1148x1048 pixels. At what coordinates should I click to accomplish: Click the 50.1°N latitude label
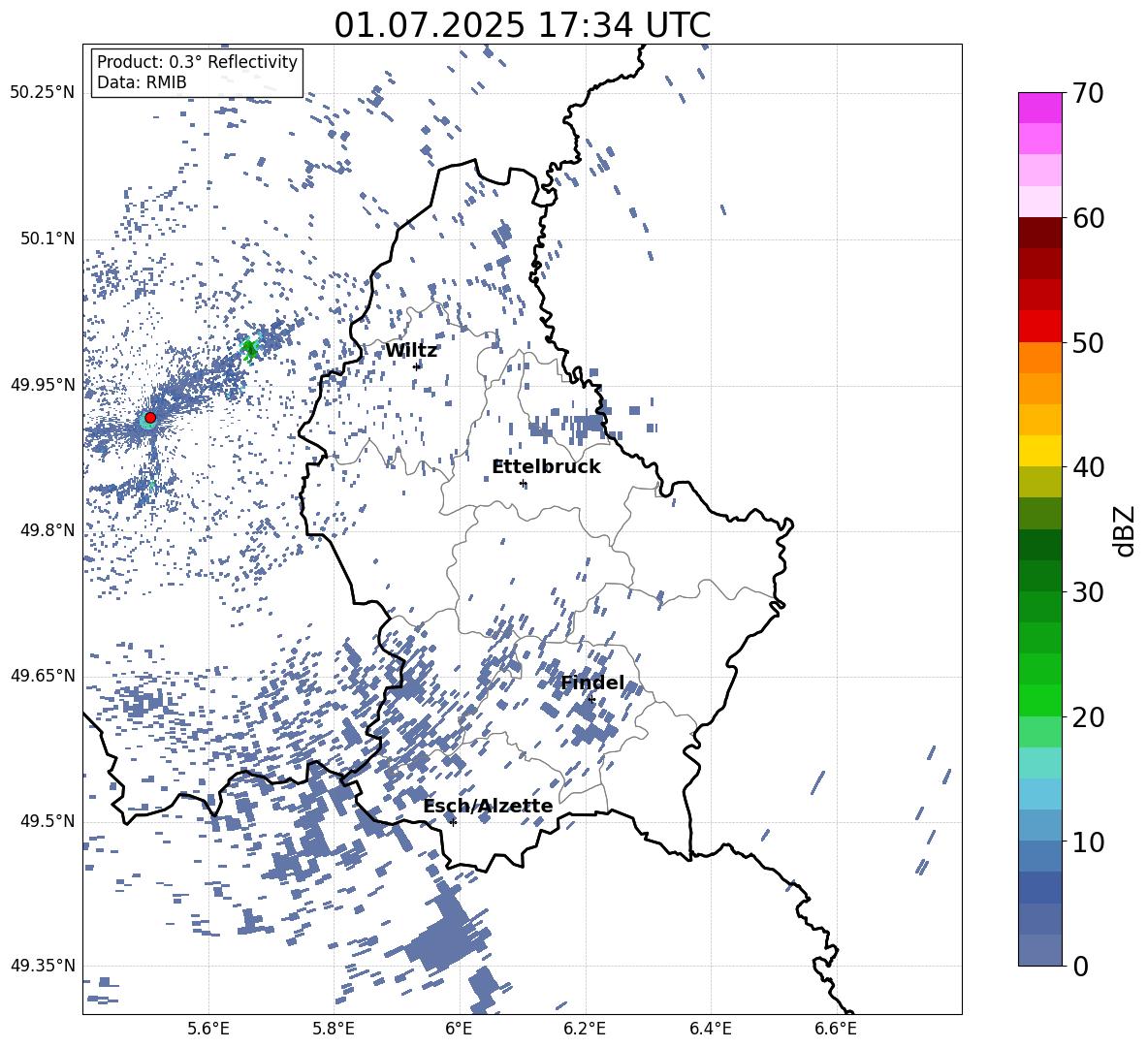[x=48, y=239]
